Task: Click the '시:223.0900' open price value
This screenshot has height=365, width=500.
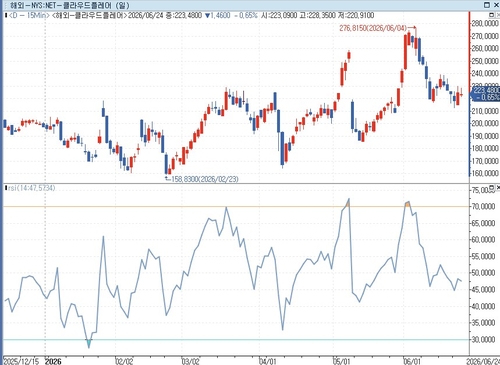Action: 279,15
